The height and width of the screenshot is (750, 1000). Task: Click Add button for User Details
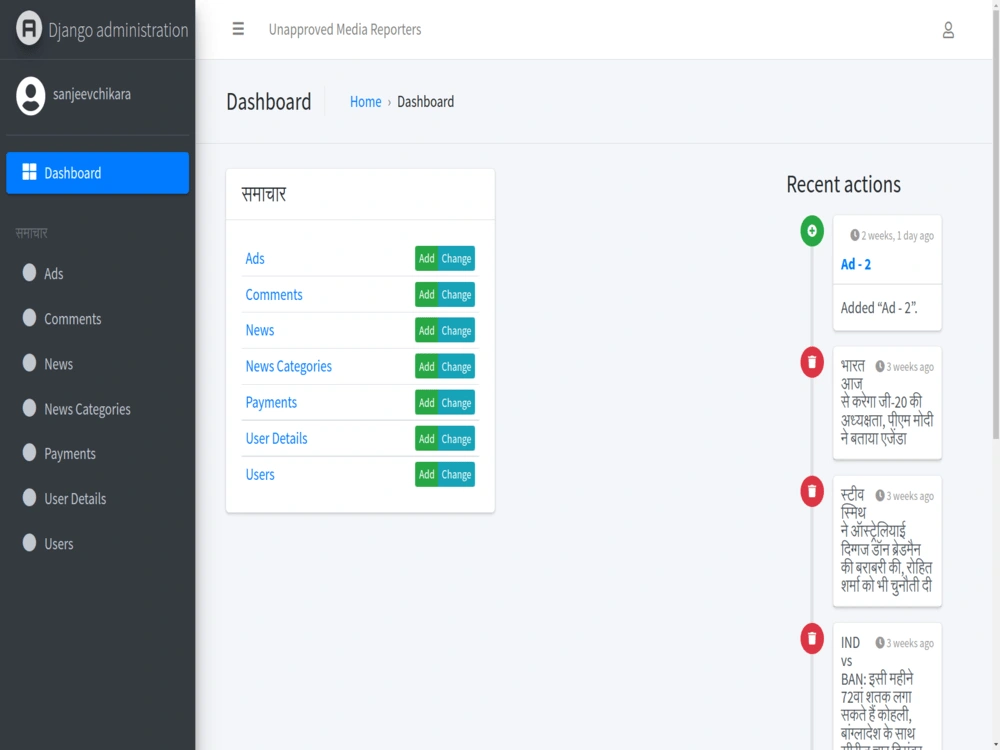click(x=427, y=439)
